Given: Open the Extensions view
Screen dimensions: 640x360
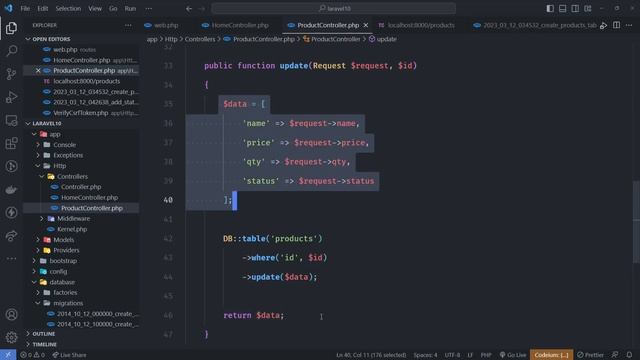Looking at the screenshot, I should (11, 143).
